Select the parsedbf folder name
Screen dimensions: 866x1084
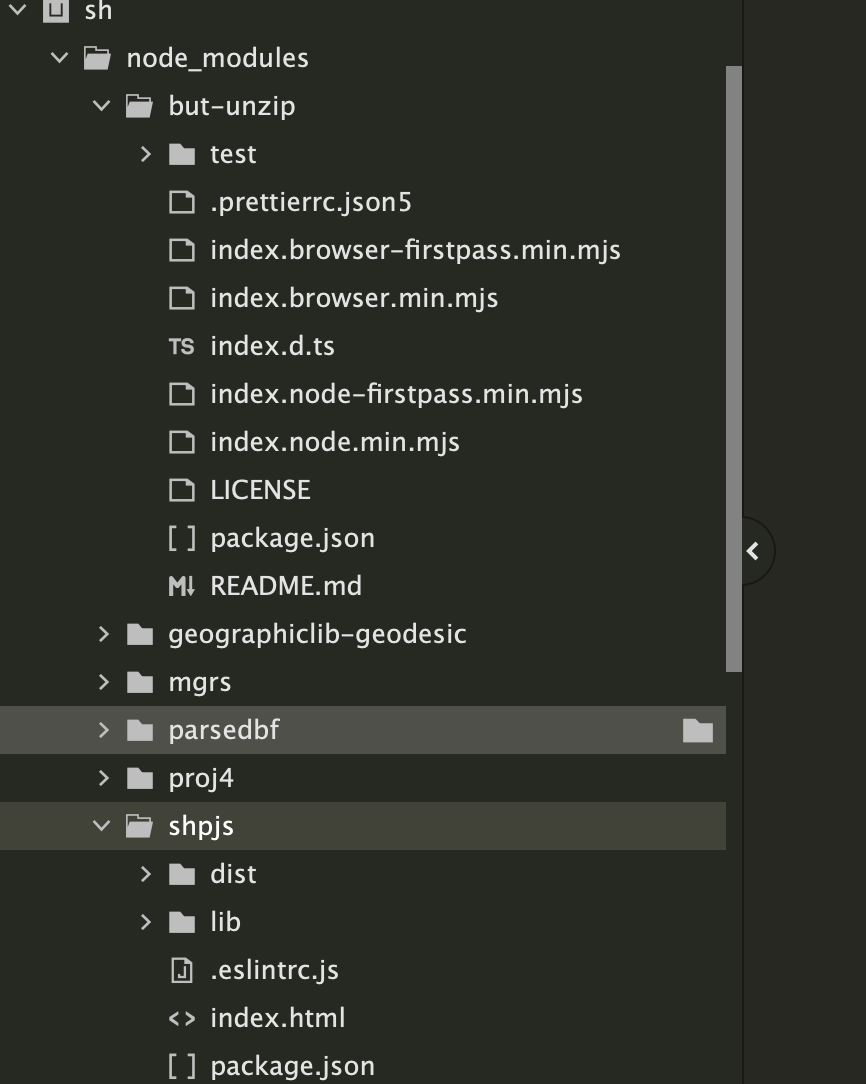(224, 731)
